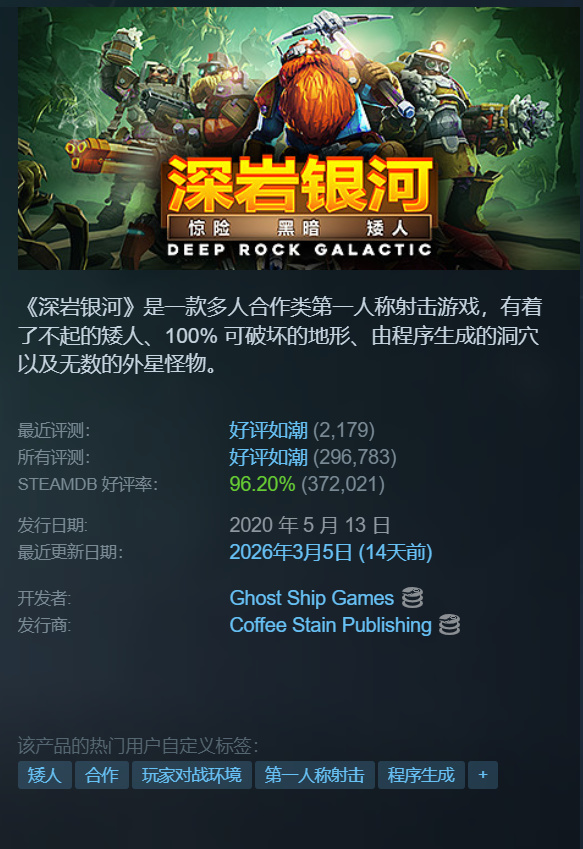Image resolution: width=583 pixels, height=849 pixels.
Task: Click the release date 2020 年 5 月 13 日
Action: click(310, 525)
